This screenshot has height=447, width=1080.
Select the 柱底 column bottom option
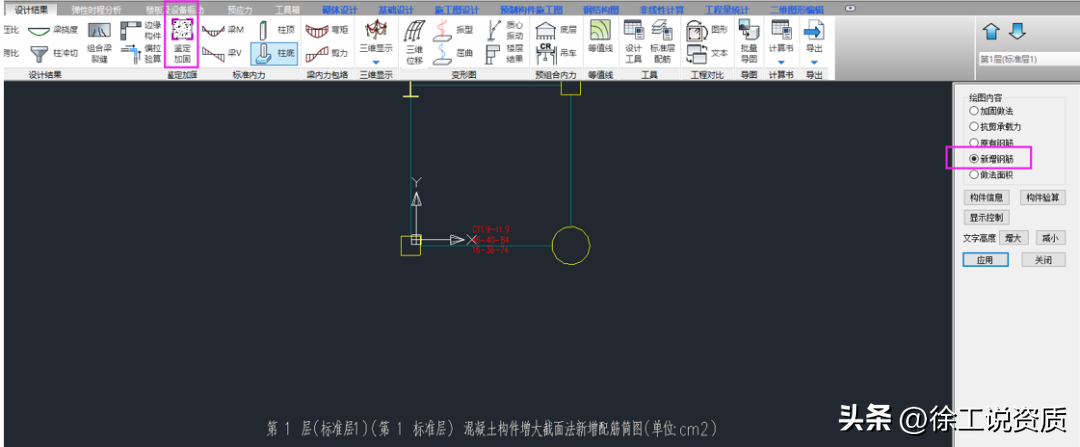(x=274, y=53)
